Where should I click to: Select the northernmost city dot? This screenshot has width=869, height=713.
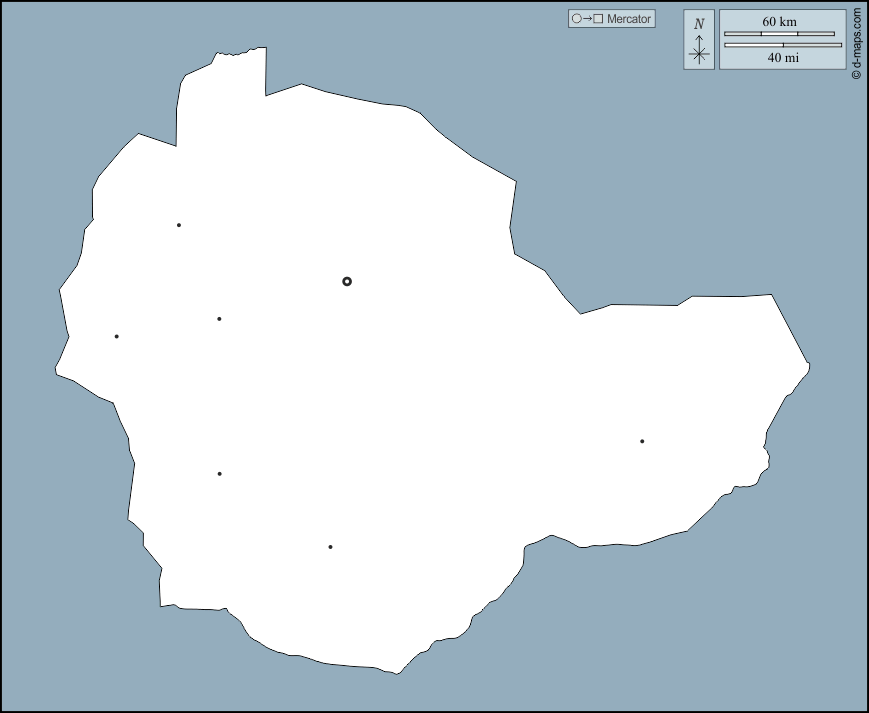(x=179, y=225)
